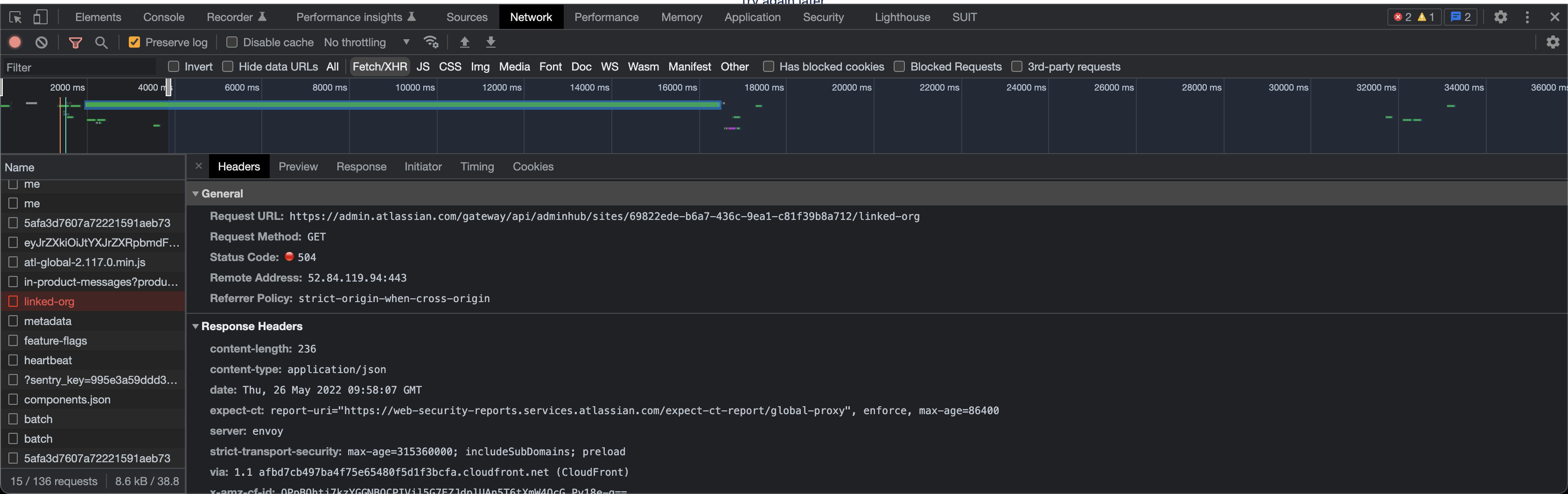Screen dimensions: 1568x494
Task: Show the error and warning counter
Action: (1414, 17)
